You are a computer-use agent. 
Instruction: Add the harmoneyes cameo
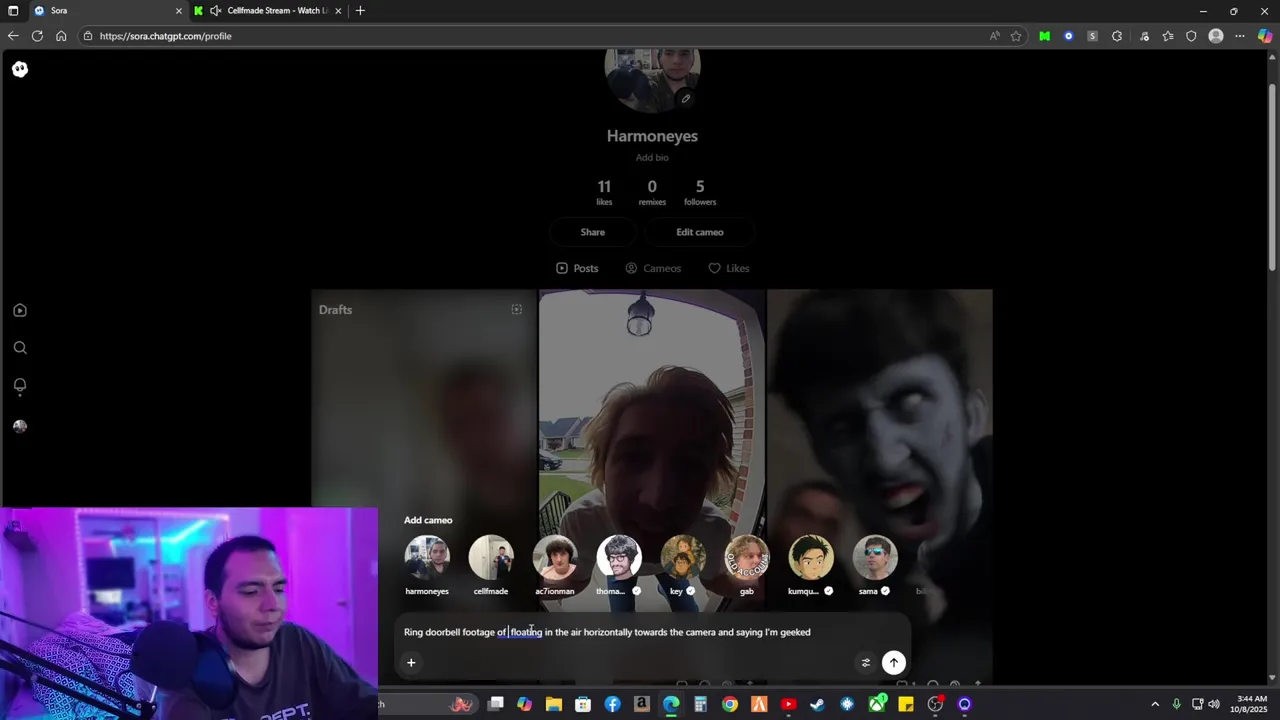click(427, 566)
